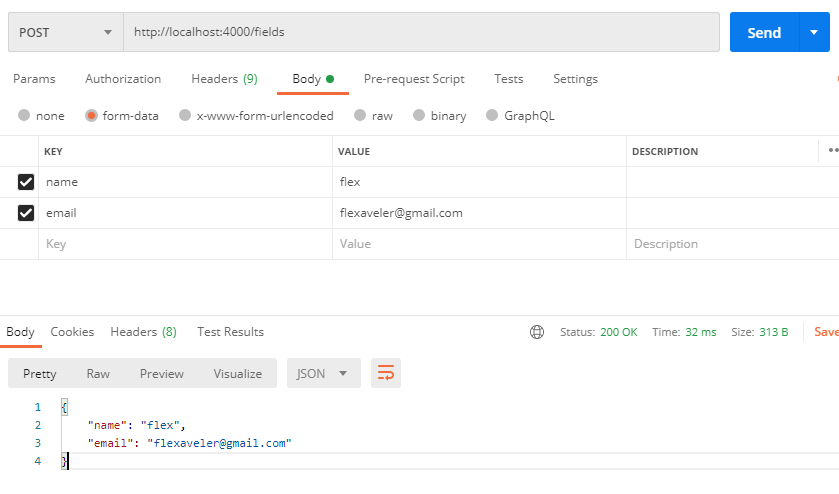
Task: Click the Send button
Action: (x=764, y=33)
